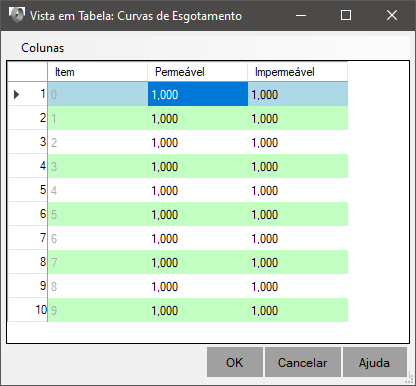The width and height of the screenshot is (416, 386).
Task: Select row header 10
Action: (28, 310)
